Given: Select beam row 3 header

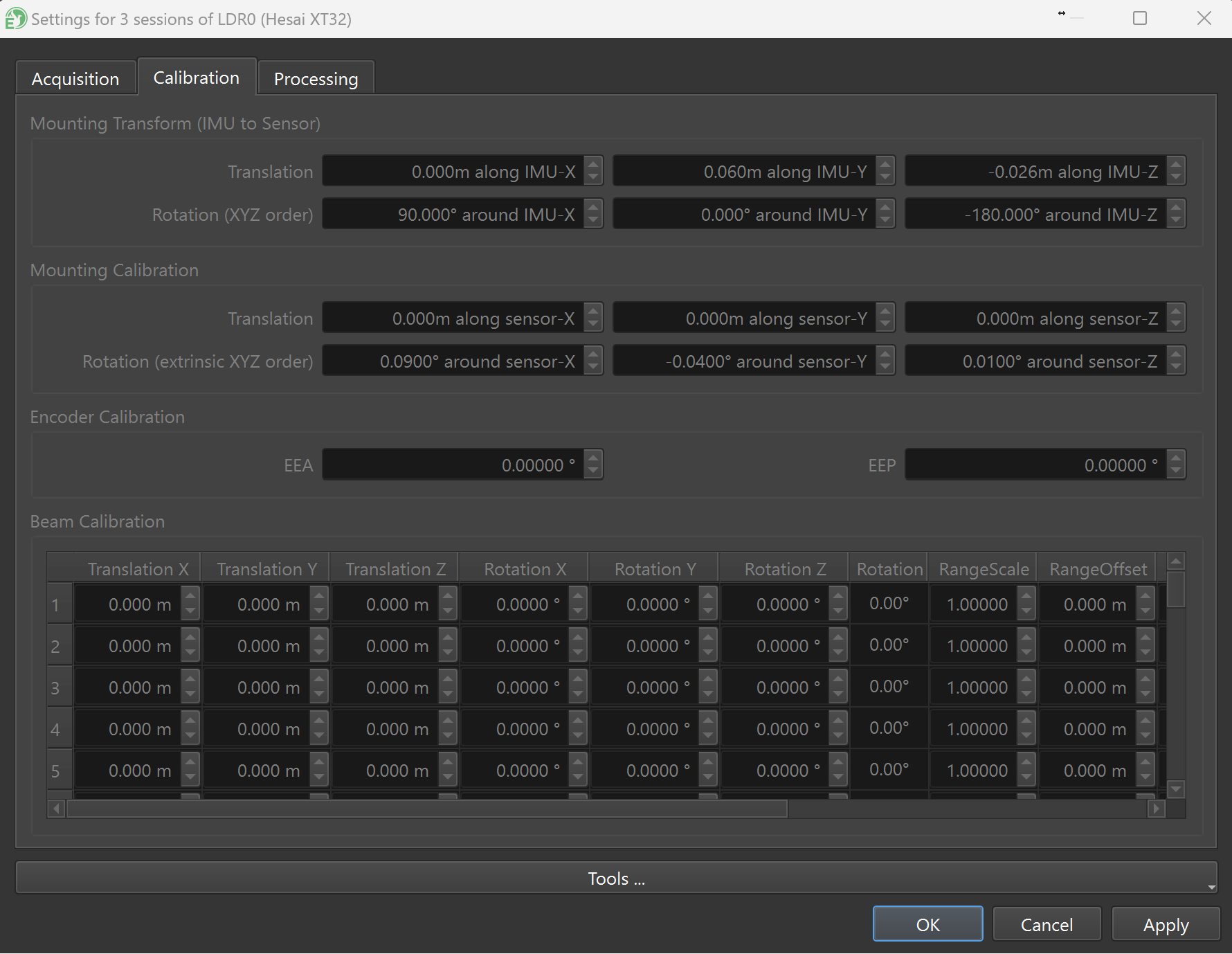Looking at the screenshot, I should click(x=56, y=688).
